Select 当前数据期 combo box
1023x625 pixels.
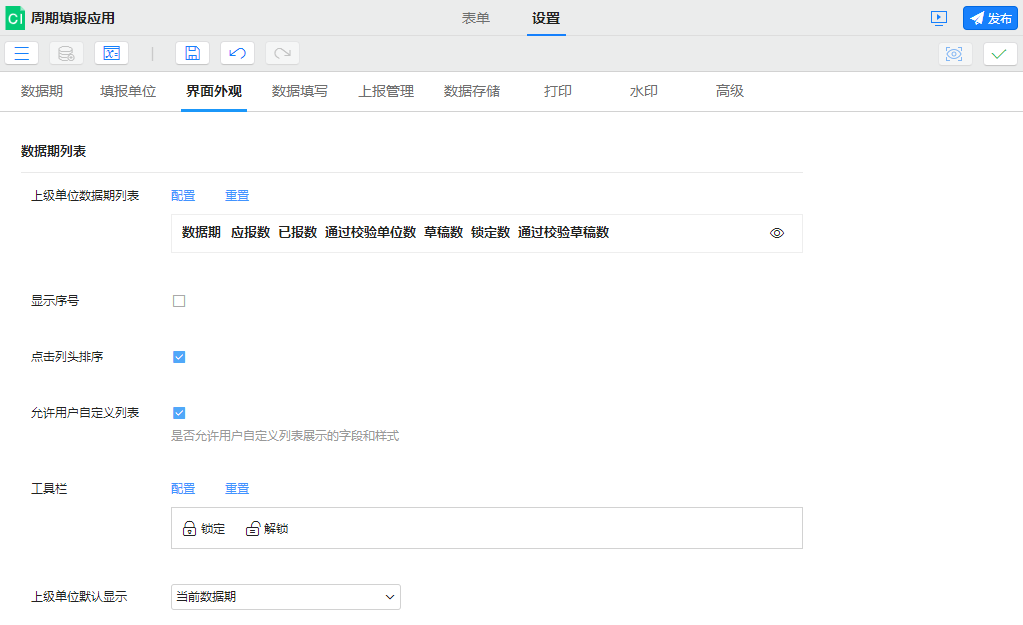click(x=285, y=596)
